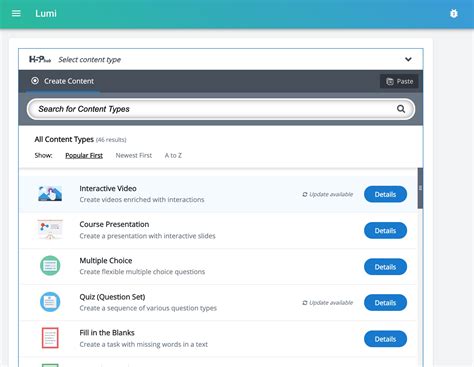The width and height of the screenshot is (474, 367).
Task: Sort by Newest First
Action: tap(134, 155)
